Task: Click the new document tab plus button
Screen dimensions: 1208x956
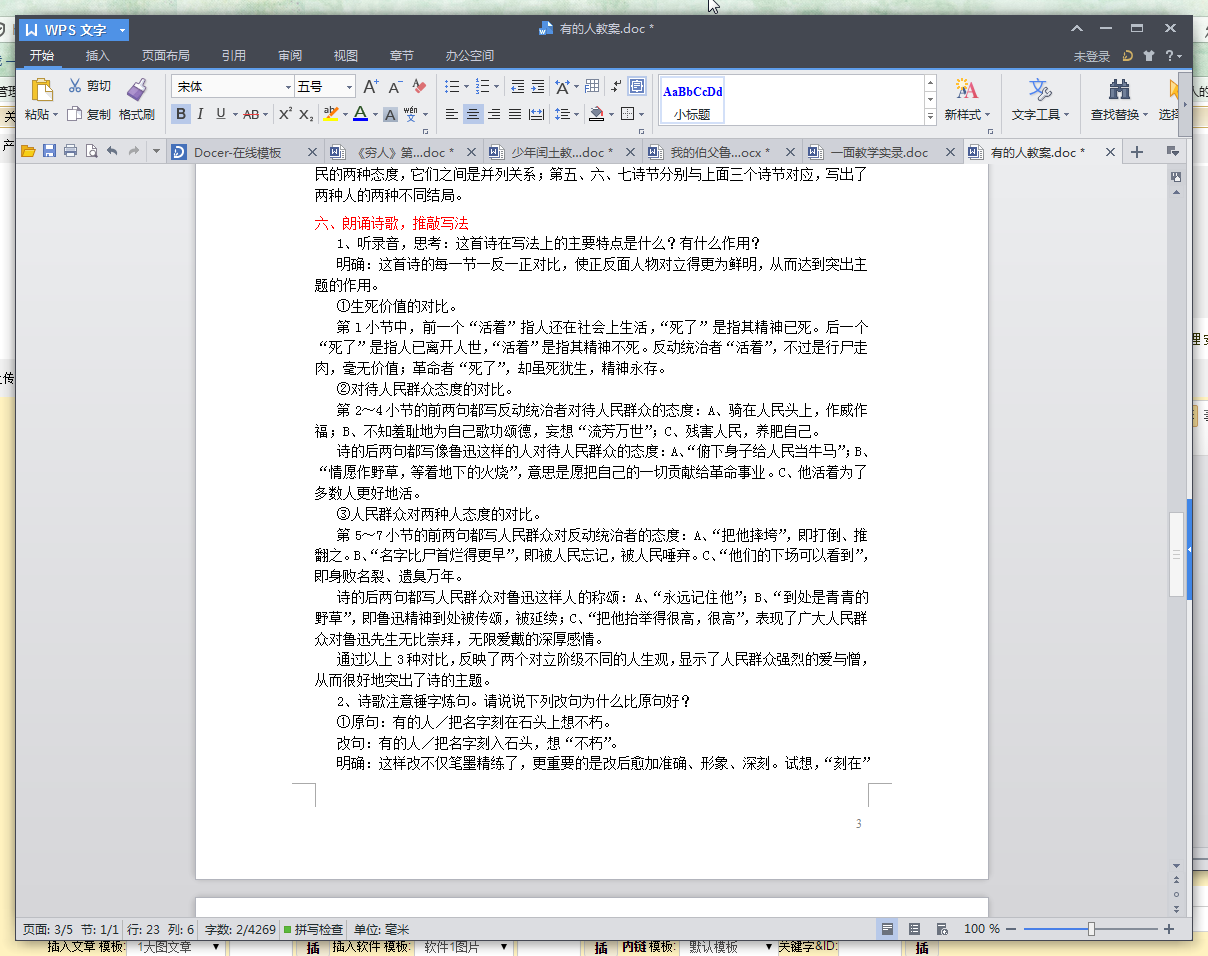Action: click(1137, 152)
